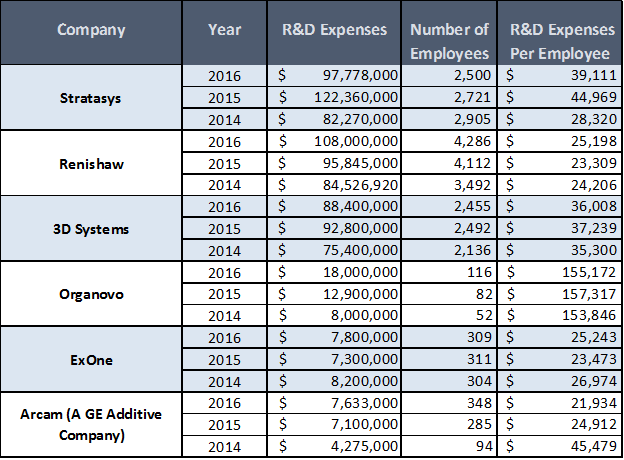The height and width of the screenshot is (460, 624).
Task: Select employee count 2,500
Action: coord(449,75)
